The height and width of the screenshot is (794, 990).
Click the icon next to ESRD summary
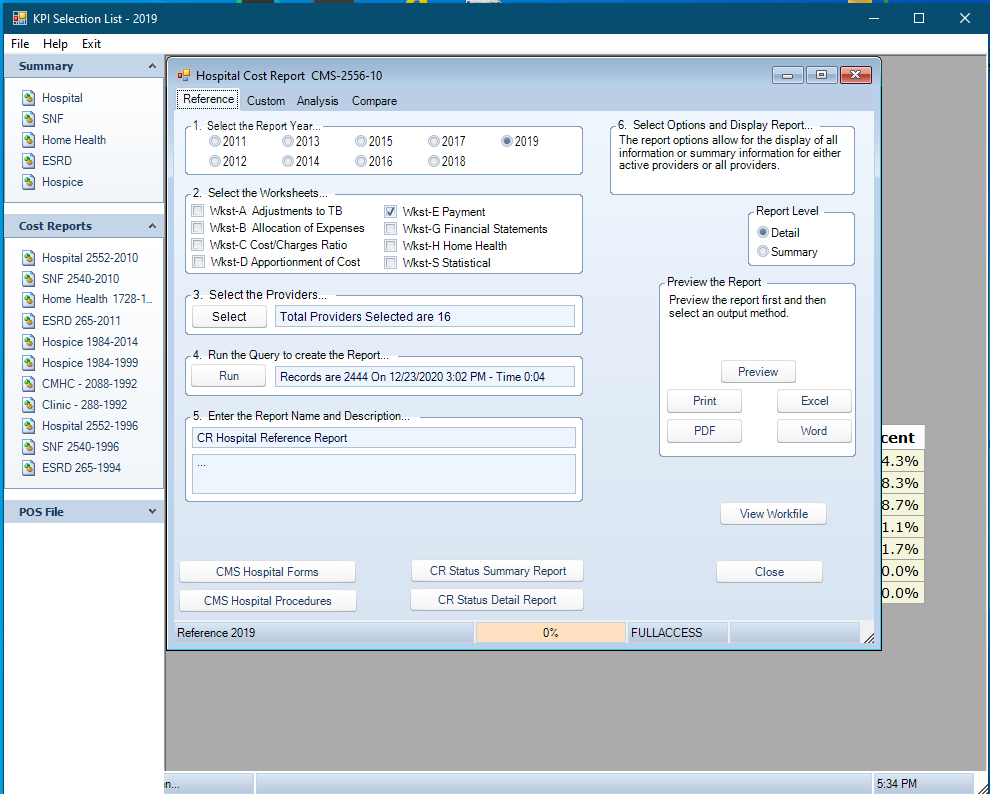(28, 160)
